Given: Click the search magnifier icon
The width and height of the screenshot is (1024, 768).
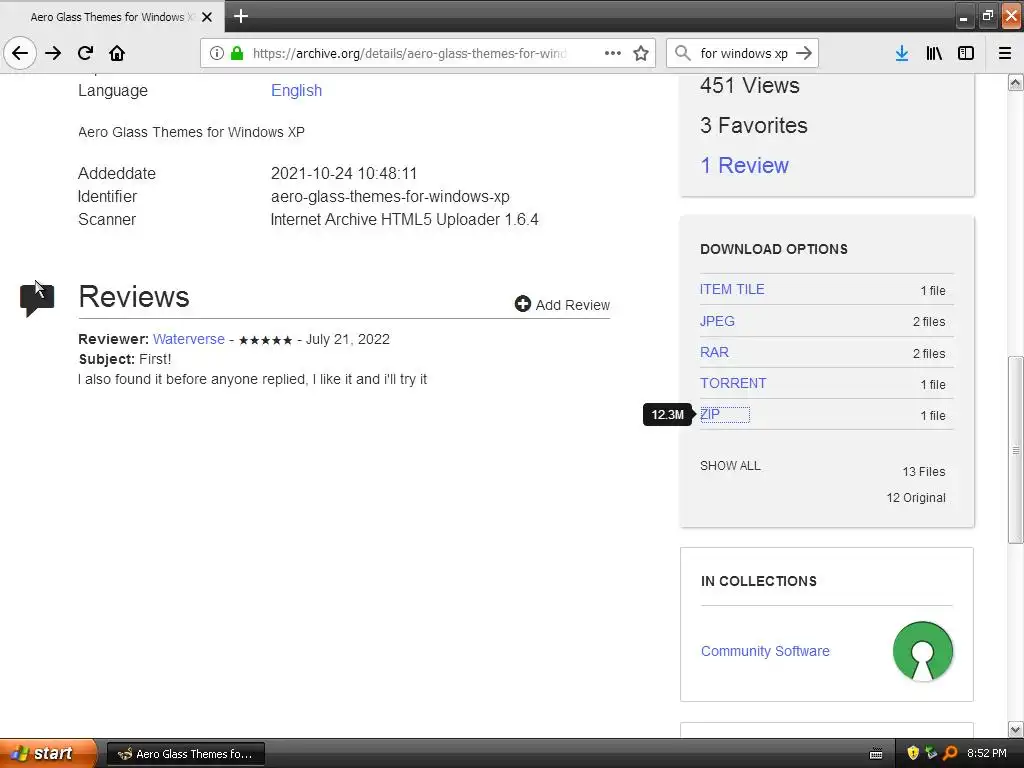Looking at the screenshot, I should [x=682, y=53].
